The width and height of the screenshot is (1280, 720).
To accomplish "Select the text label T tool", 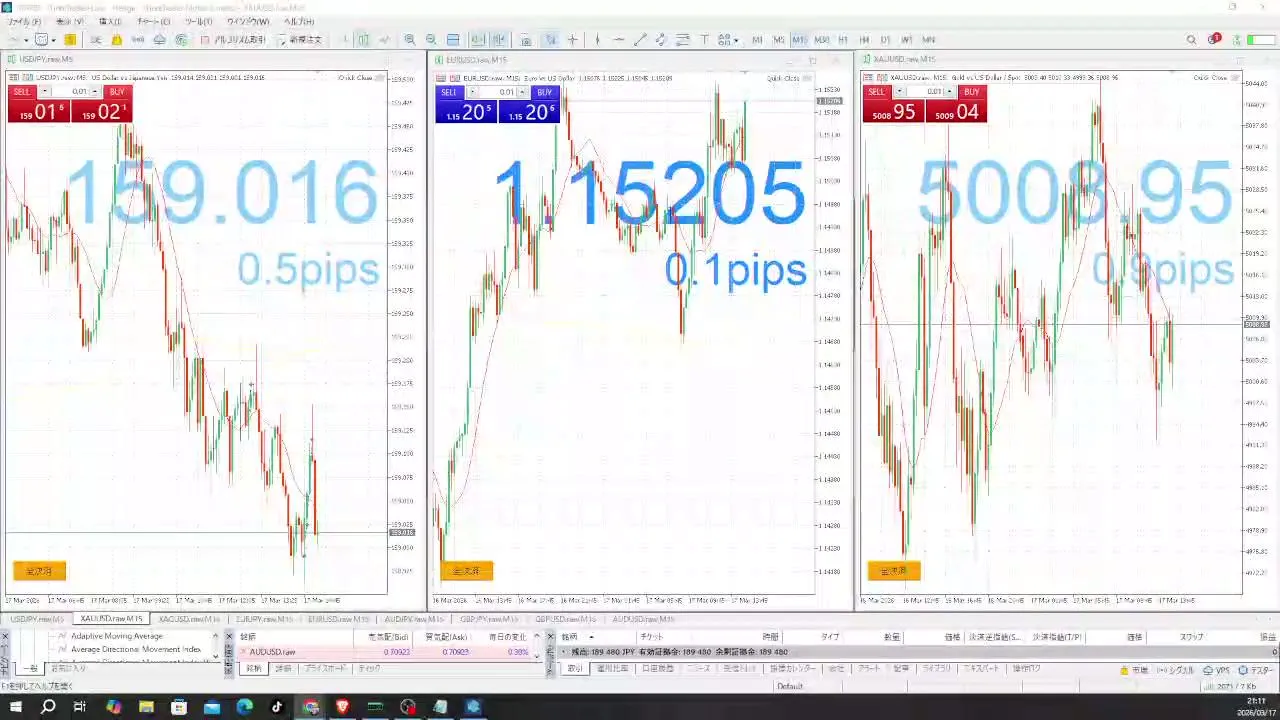I will pos(704,40).
